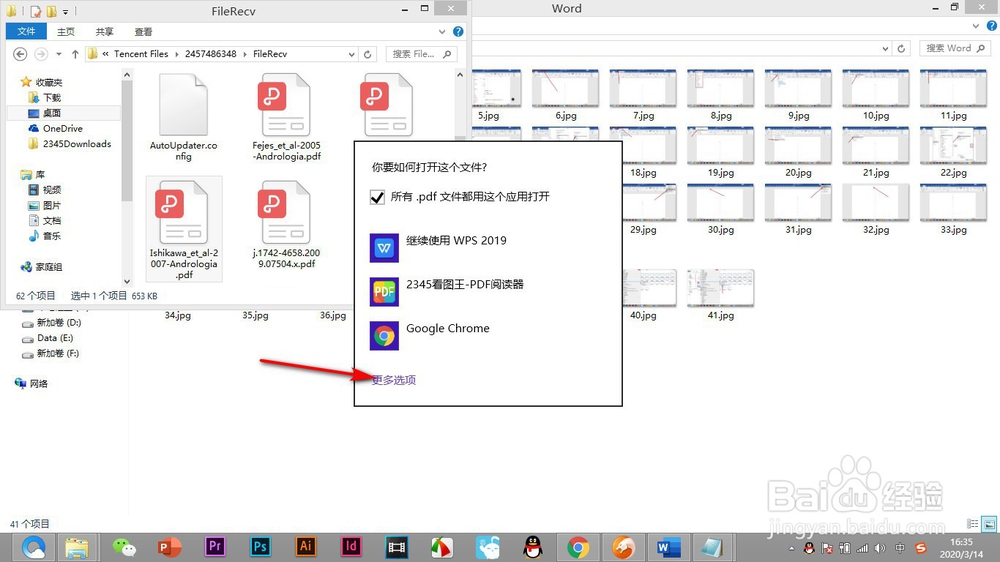Open Photoshop from the taskbar
Screen dimensions: 1000x562
click(260, 547)
